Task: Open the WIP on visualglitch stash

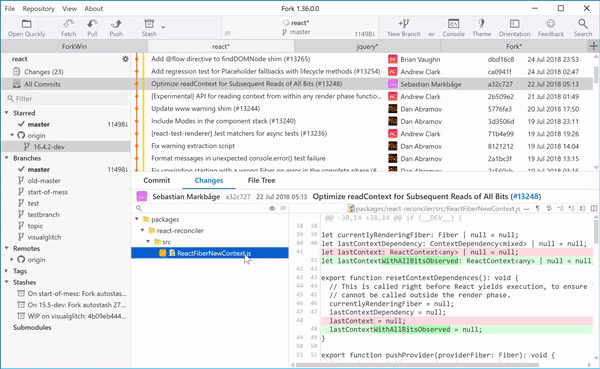Action: (x=77, y=316)
